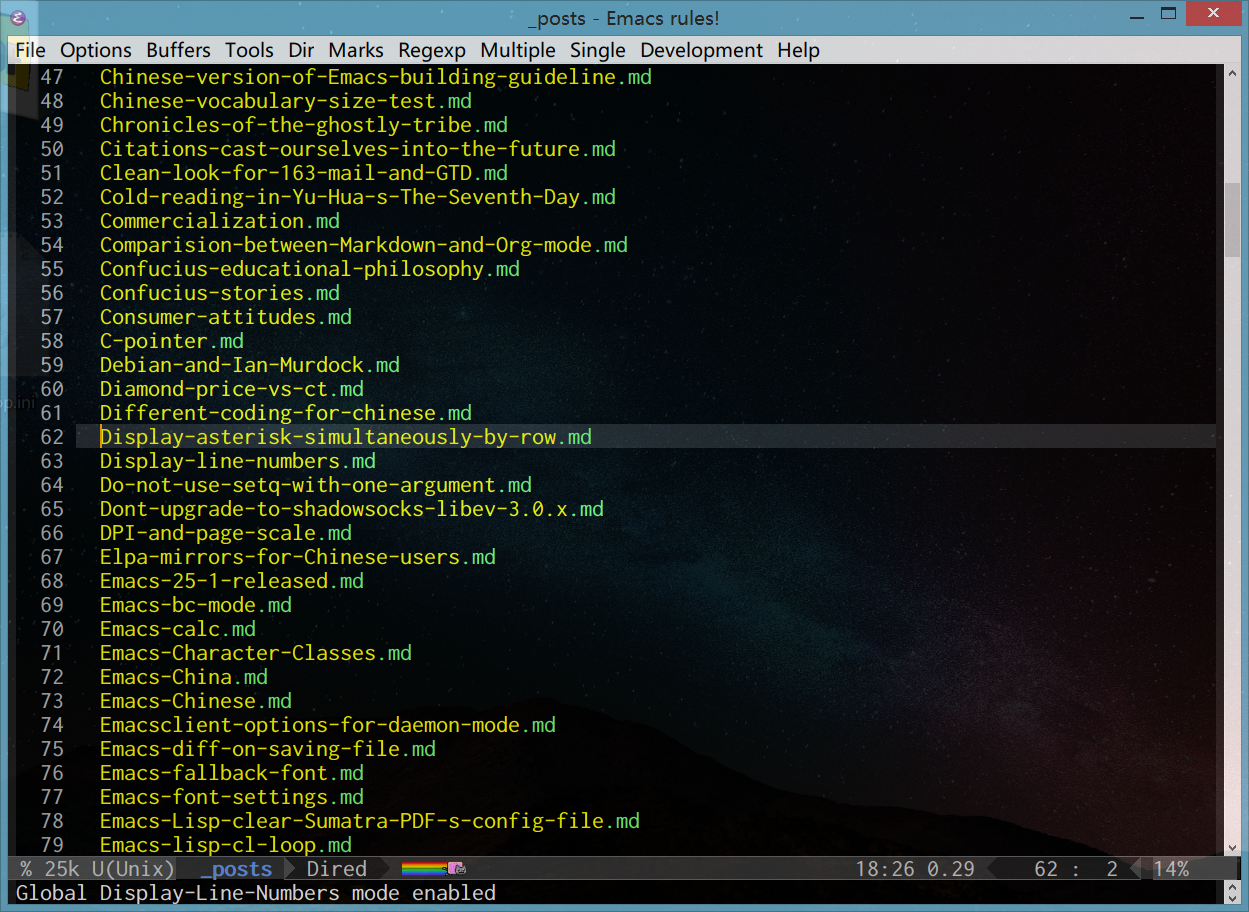
Task: Select Citations-cast-ourselves-into-the-future.md file
Action: (358, 149)
